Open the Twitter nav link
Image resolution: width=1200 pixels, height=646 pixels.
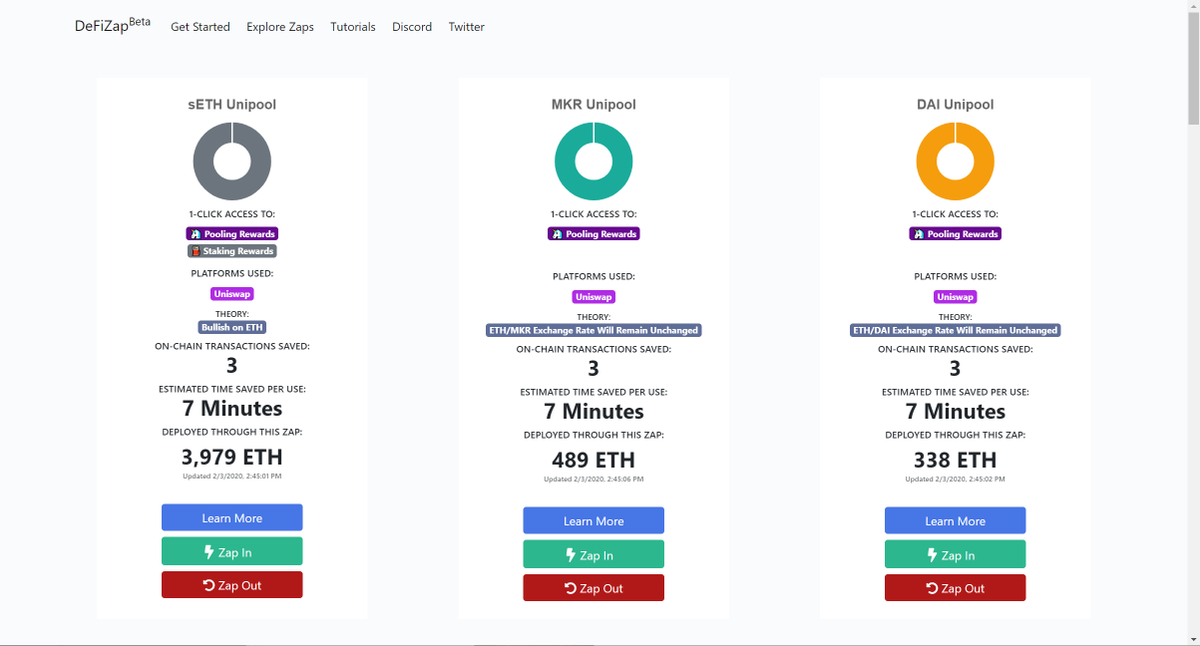466,27
